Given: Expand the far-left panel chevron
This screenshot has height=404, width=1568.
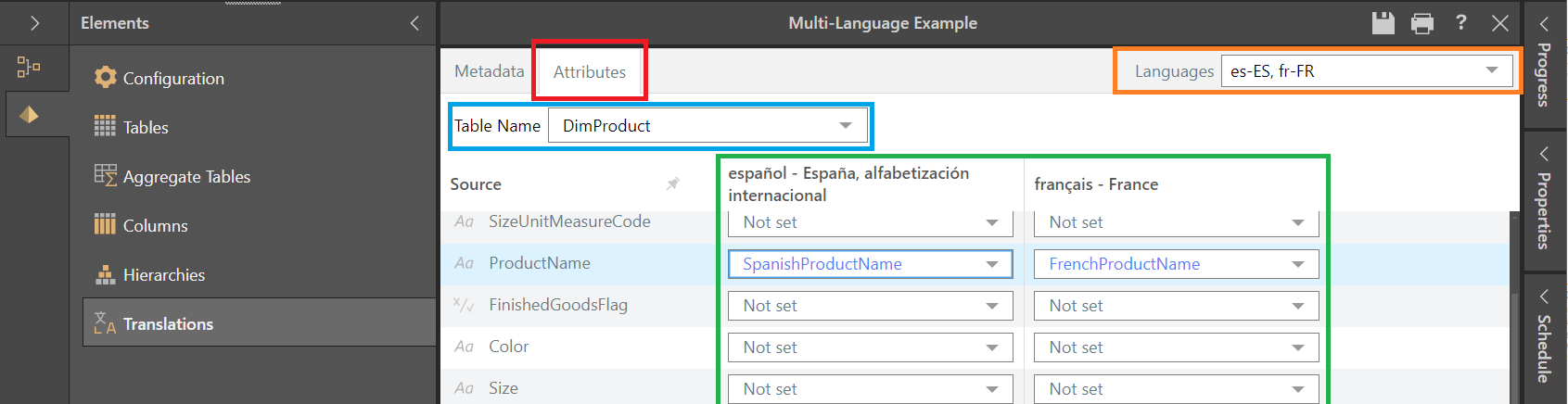Looking at the screenshot, I should pyautogui.click(x=34, y=23).
